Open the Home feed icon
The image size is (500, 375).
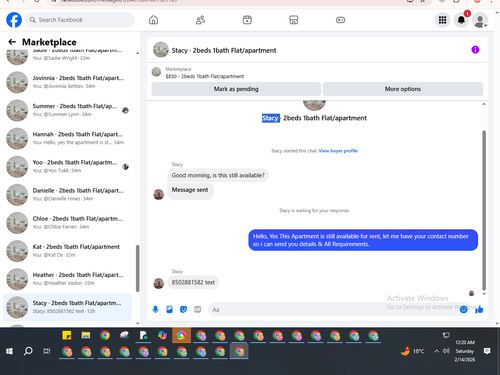[x=153, y=20]
